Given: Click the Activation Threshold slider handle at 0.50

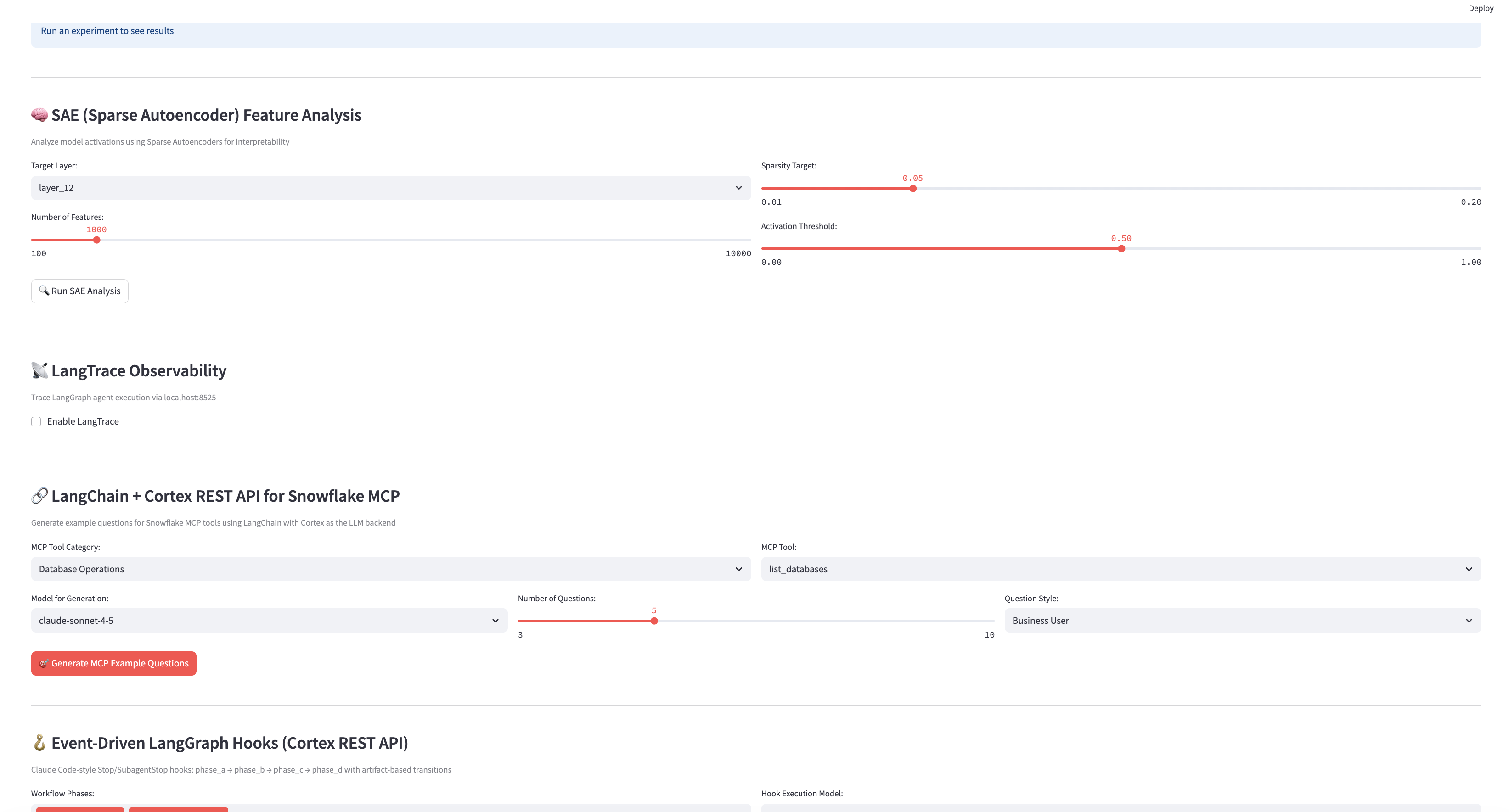Looking at the screenshot, I should (x=1122, y=248).
